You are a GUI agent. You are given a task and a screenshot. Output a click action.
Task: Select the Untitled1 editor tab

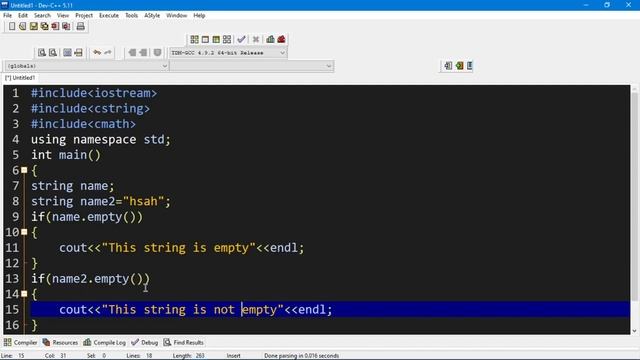[x=20, y=78]
